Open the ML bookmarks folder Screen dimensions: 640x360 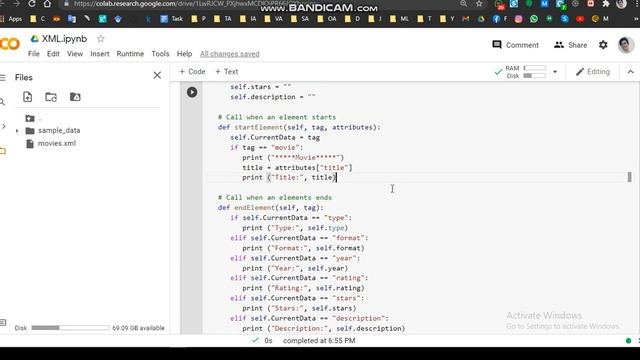(x=400, y=19)
